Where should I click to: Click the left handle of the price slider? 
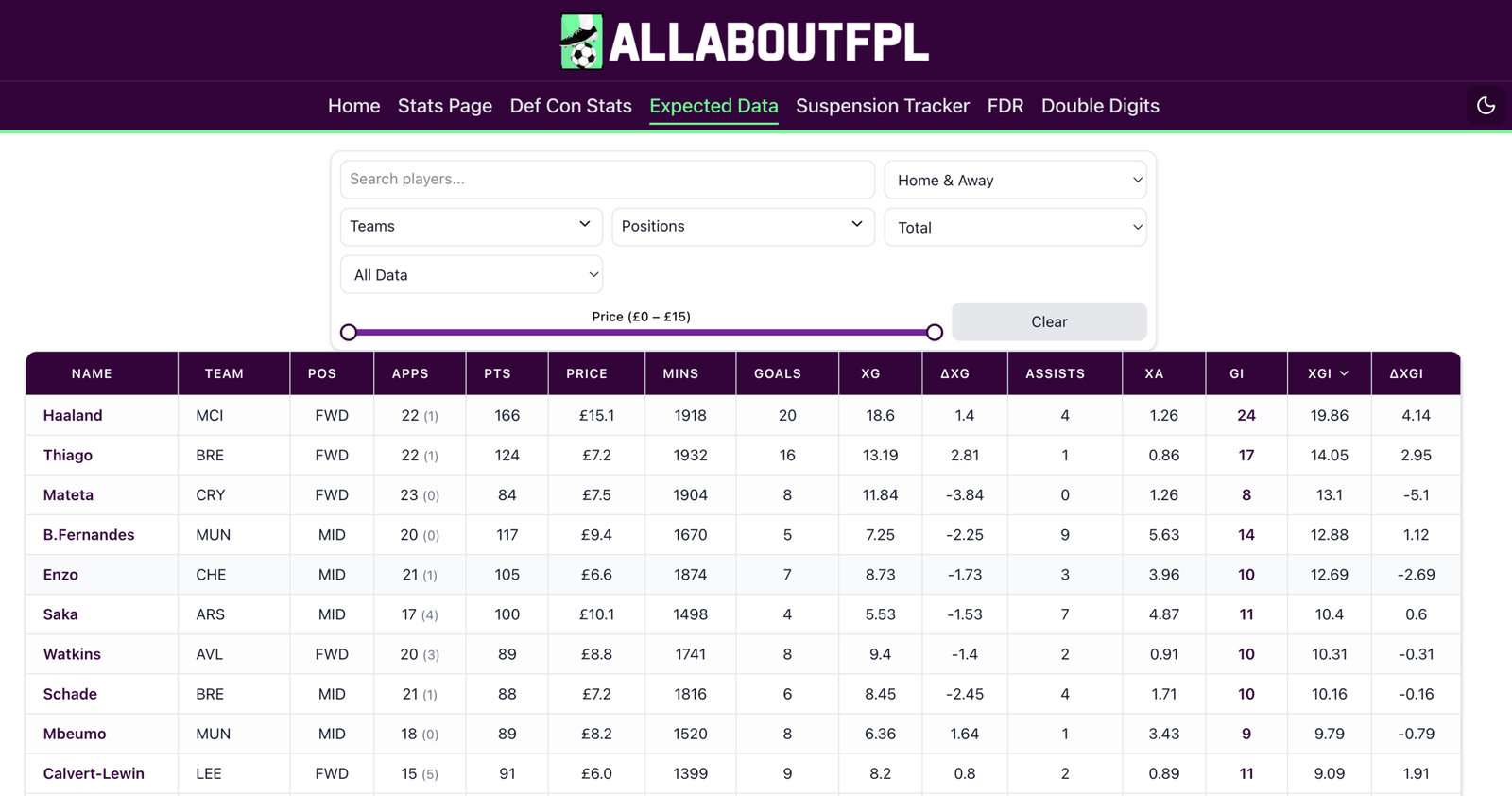(x=349, y=332)
